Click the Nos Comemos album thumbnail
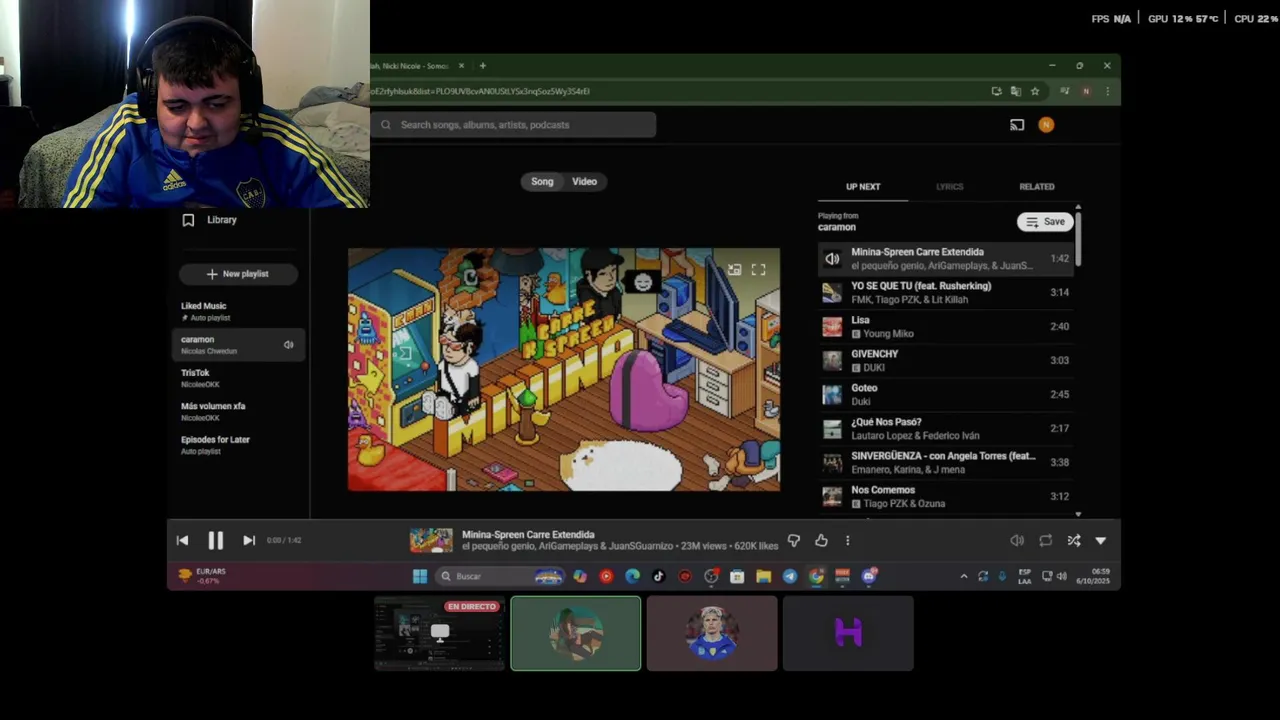 point(832,497)
